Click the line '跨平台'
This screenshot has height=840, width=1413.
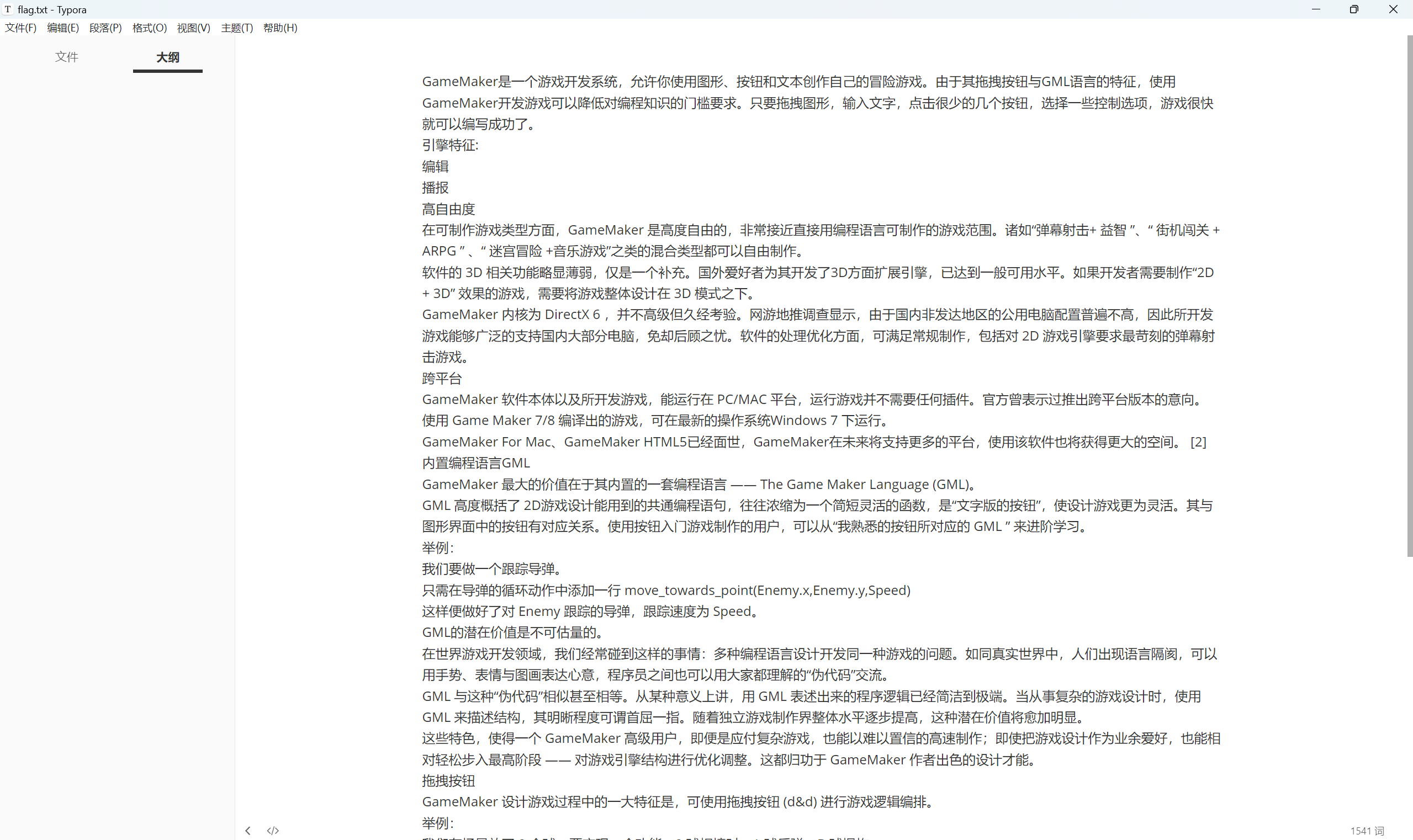pos(442,379)
